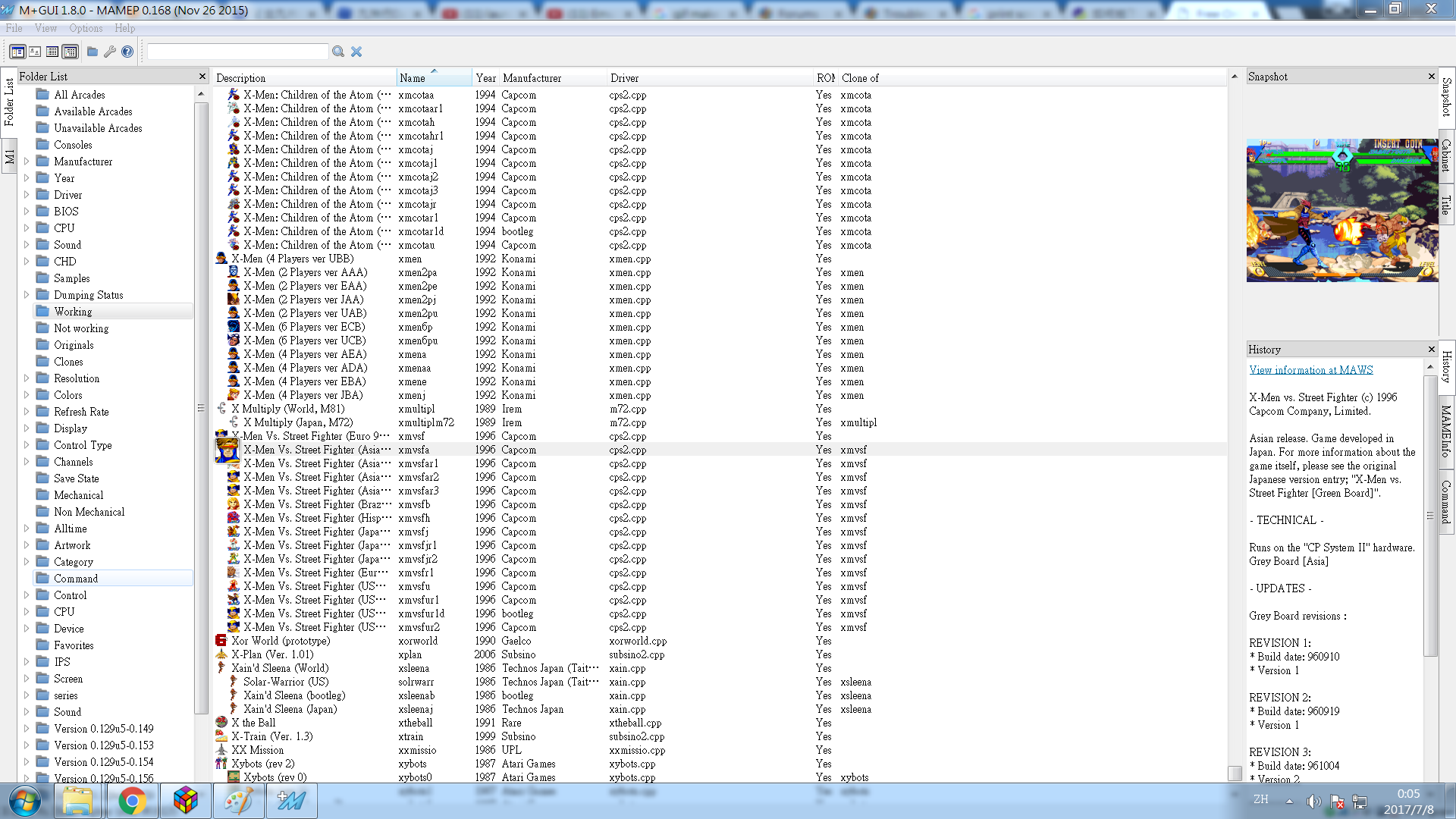This screenshot has height=819, width=1456.
Task: Click the X-Men (4 Players ver UBB) icon
Action: (x=221, y=259)
